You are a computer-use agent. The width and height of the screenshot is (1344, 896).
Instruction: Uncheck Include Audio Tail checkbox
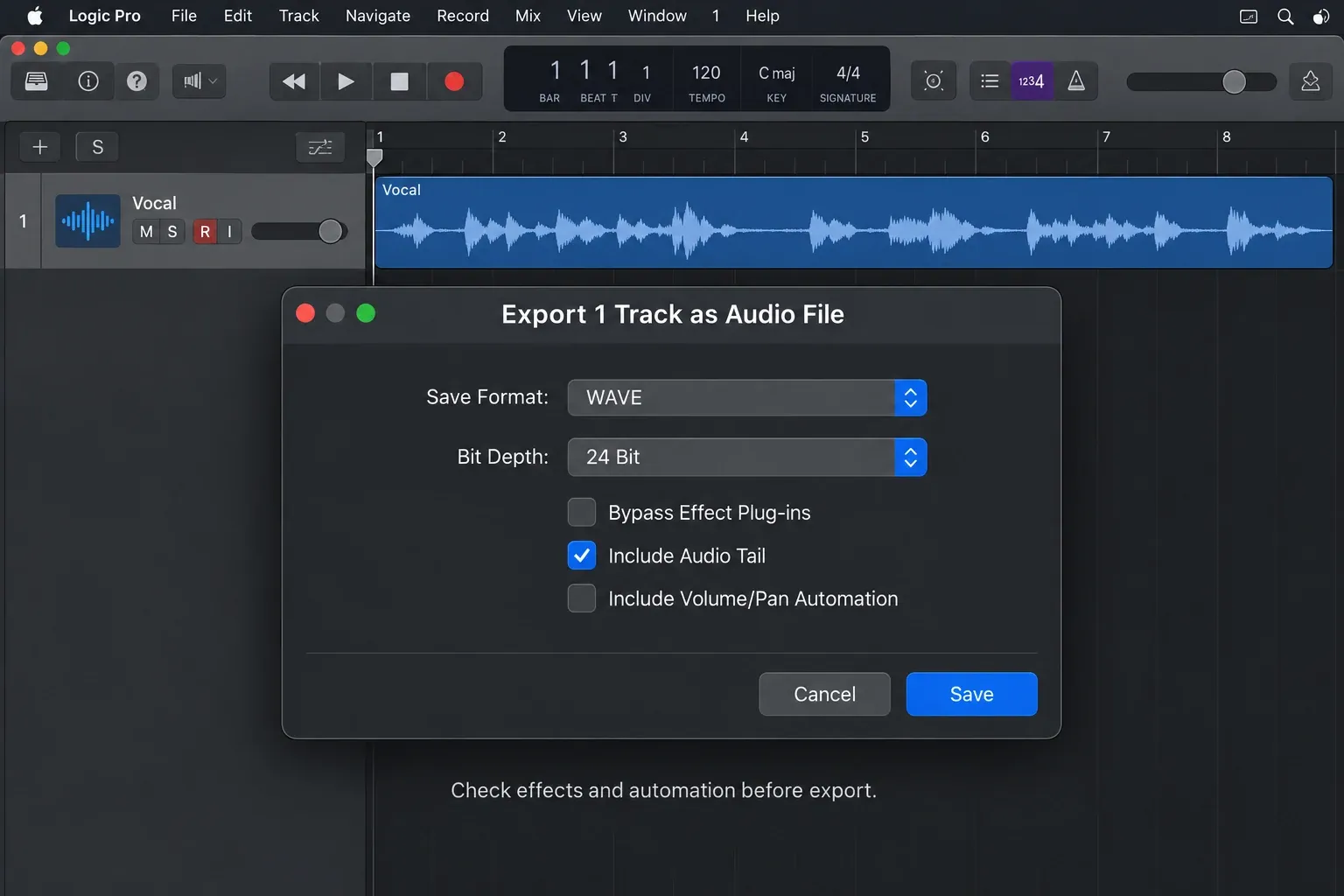[582, 556]
